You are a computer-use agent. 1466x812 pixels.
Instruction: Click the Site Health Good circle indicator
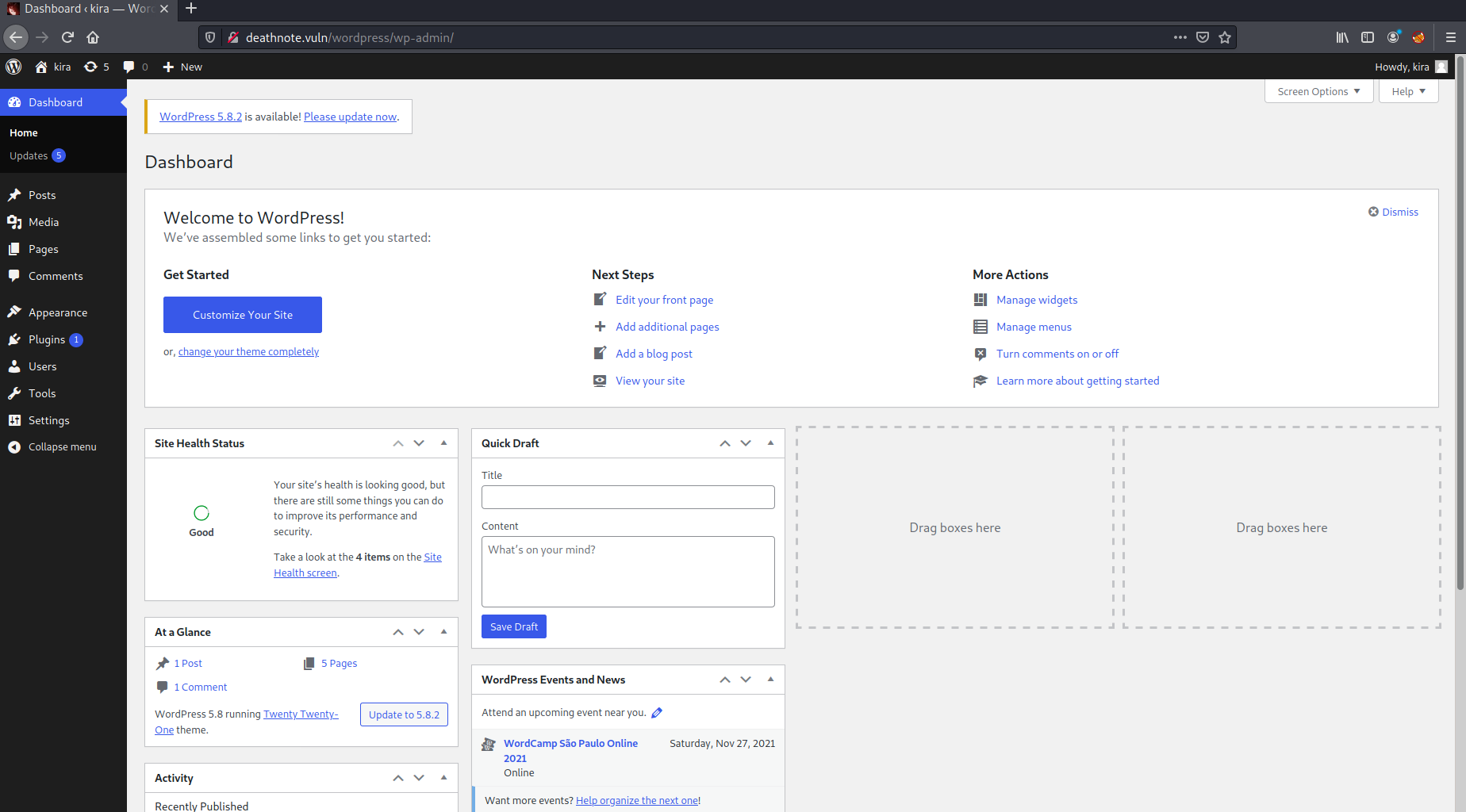[x=201, y=513]
